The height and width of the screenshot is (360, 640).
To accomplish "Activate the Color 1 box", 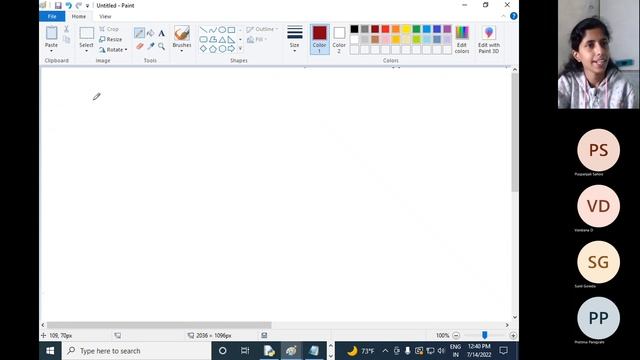I will pyautogui.click(x=320, y=39).
